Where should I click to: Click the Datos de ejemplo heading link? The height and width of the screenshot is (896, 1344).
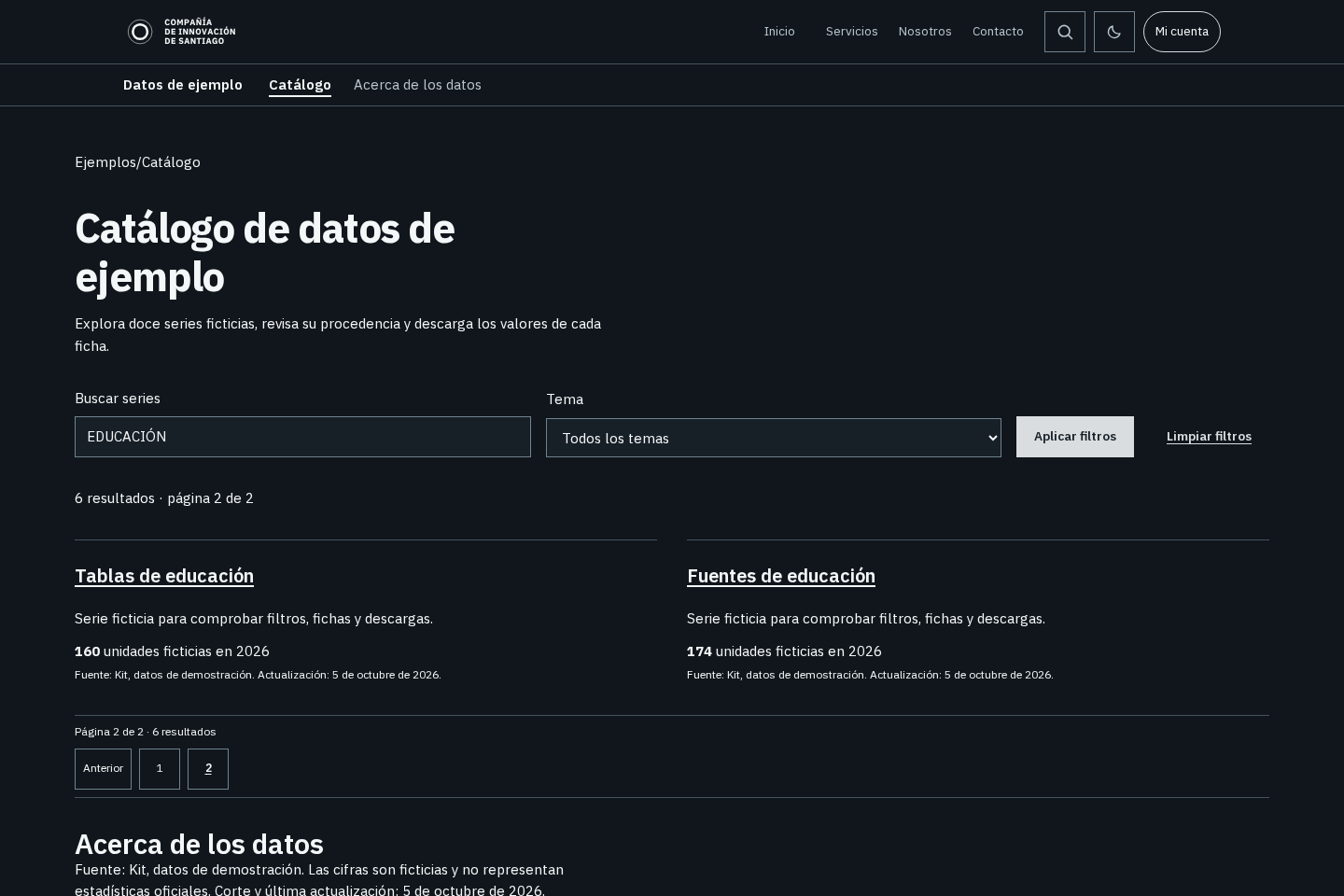coord(183,85)
